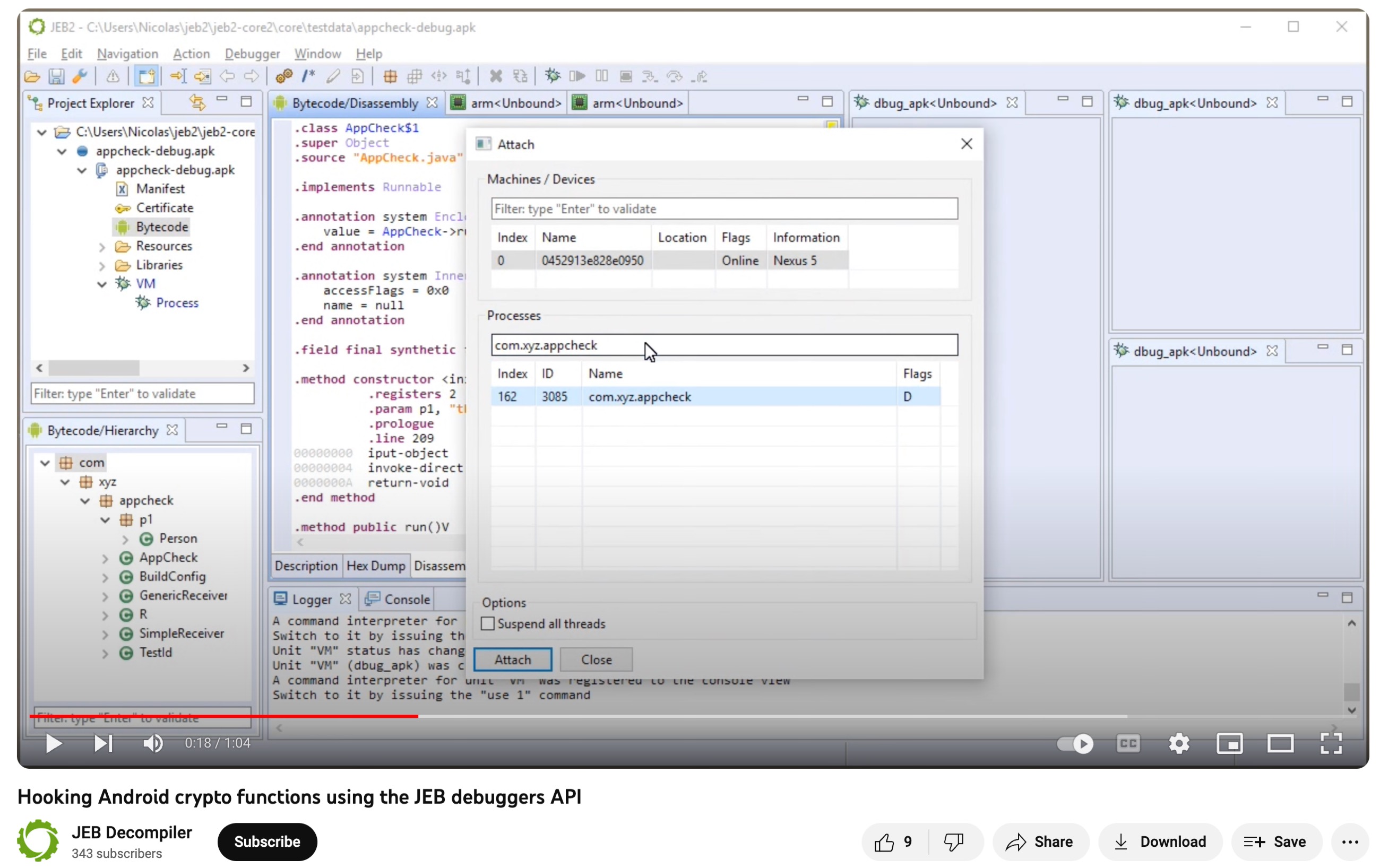Share the video
This screenshot has width=1380, height=868.
[1040, 841]
